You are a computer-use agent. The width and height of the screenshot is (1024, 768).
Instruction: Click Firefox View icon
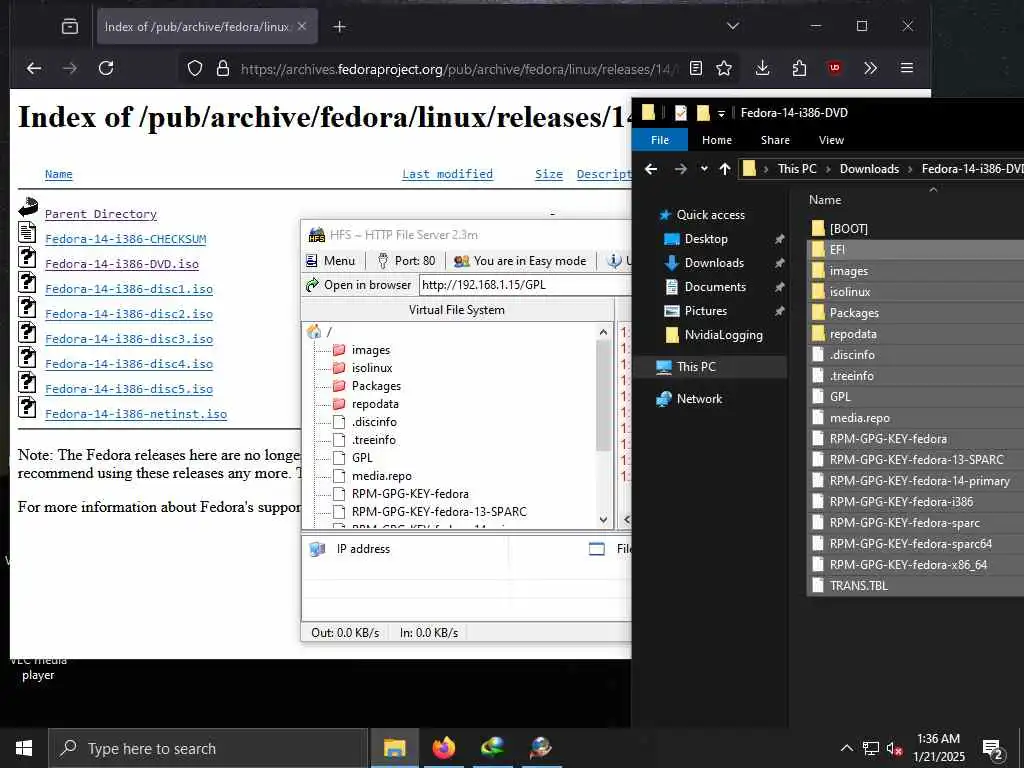click(x=69, y=27)
